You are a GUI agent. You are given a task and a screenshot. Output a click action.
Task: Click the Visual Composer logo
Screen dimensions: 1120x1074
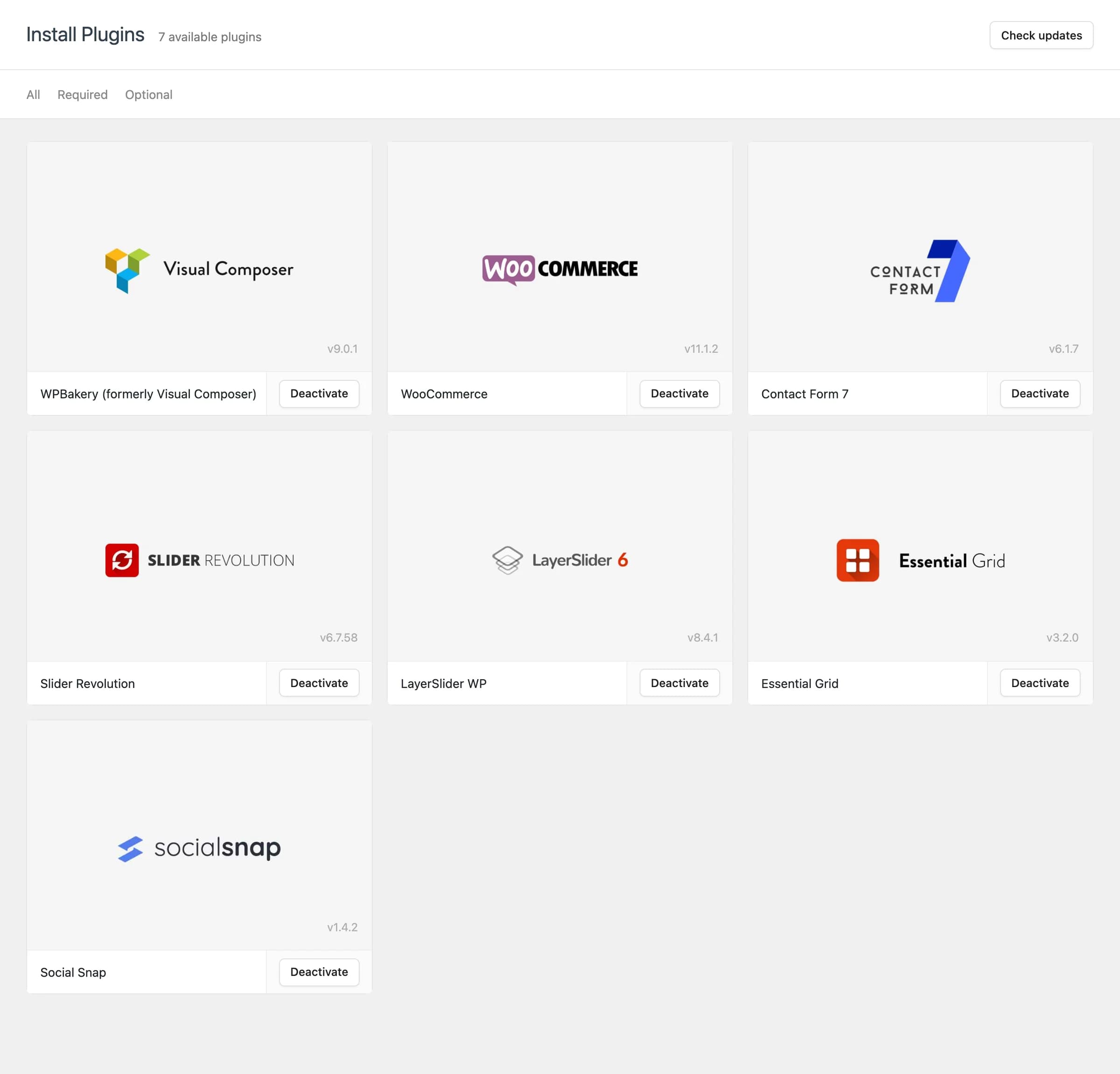tap(199, 270)
